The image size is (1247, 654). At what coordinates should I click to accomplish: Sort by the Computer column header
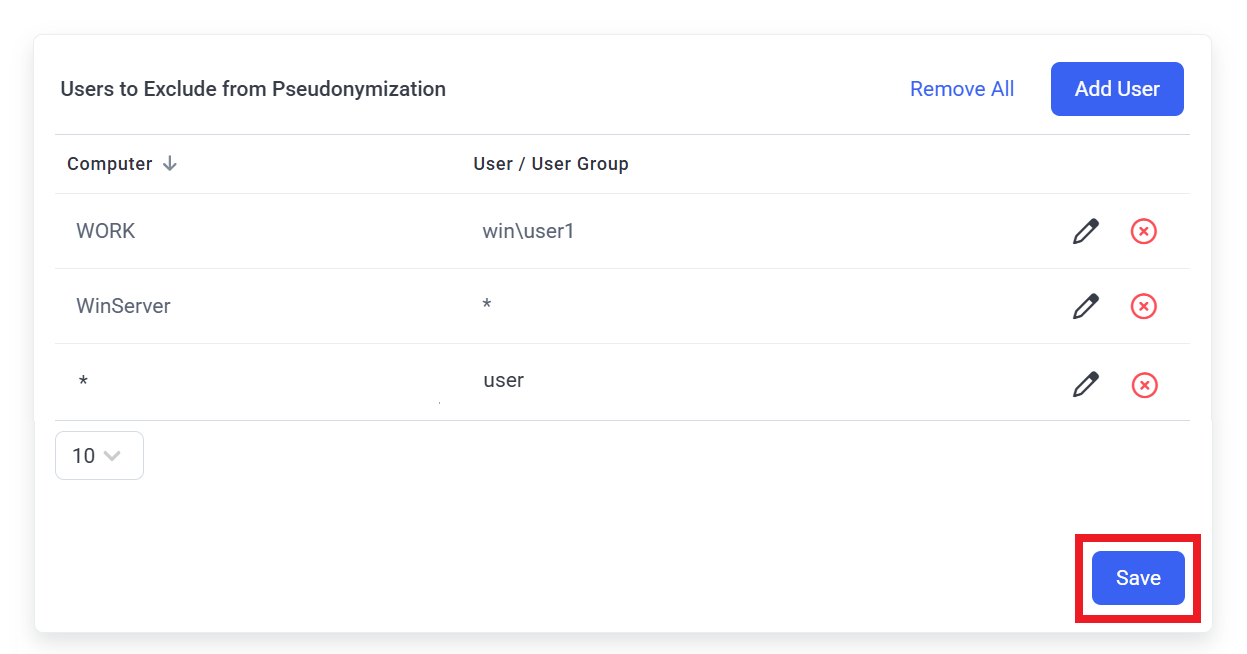click(110, 164)
